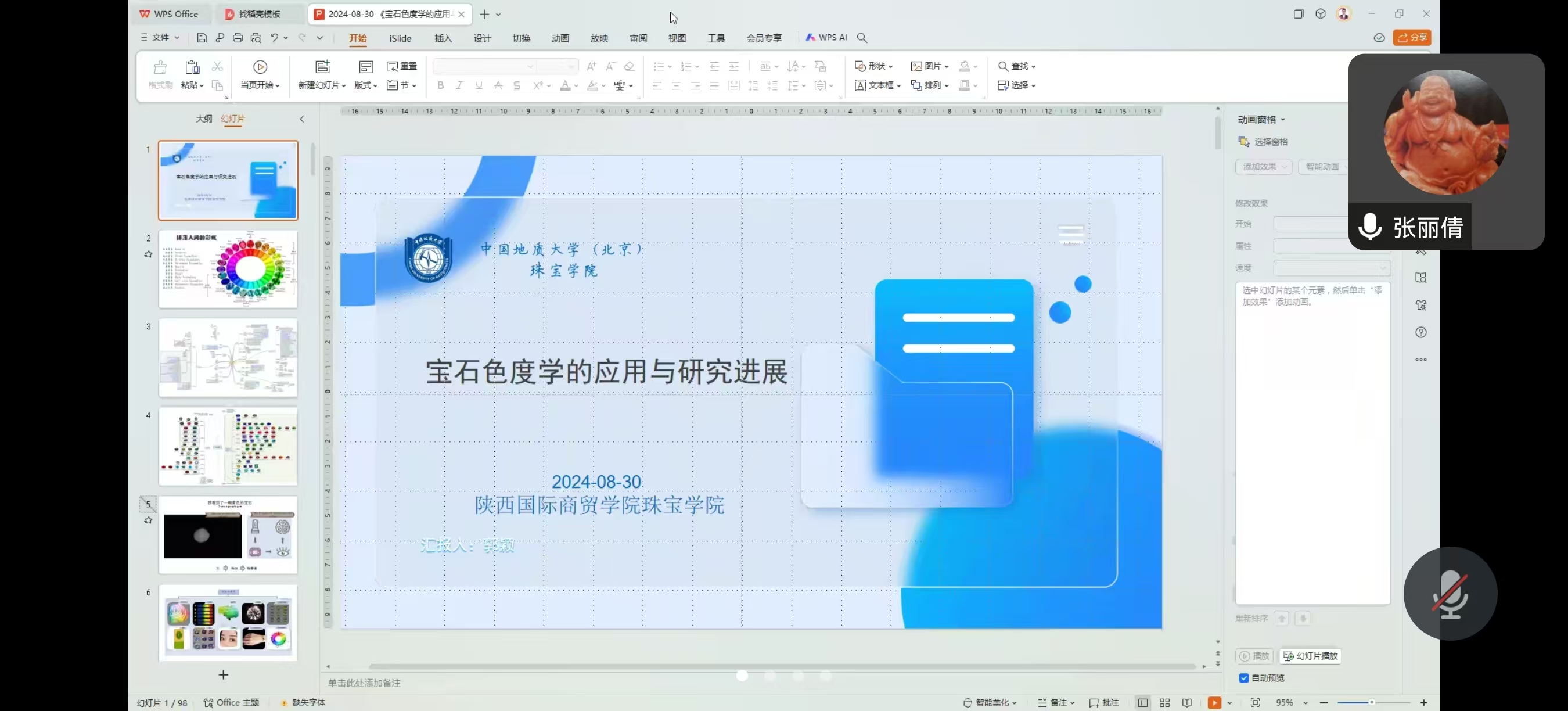Open Smart Beautify (智能美化) in status bar

pyautogui.click(x=990, y=702)
